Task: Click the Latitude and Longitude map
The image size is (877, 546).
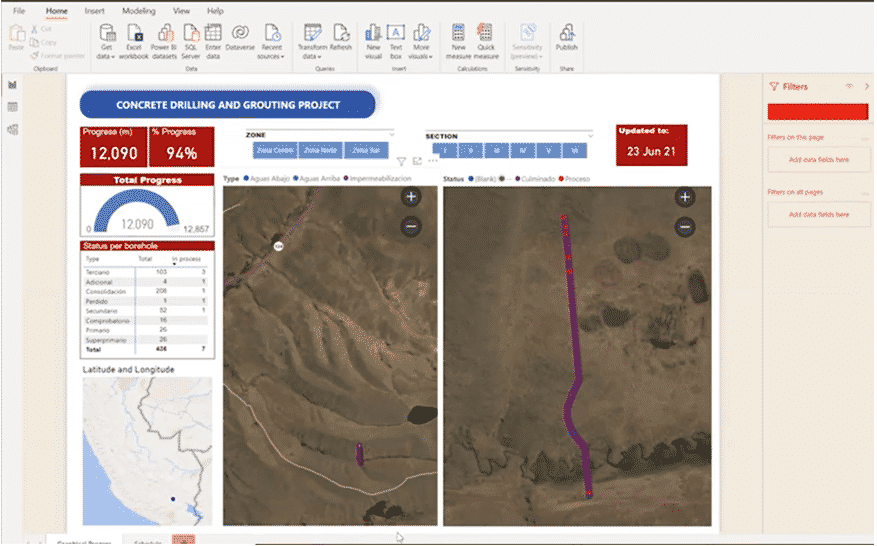Action: tap(148, 451)
